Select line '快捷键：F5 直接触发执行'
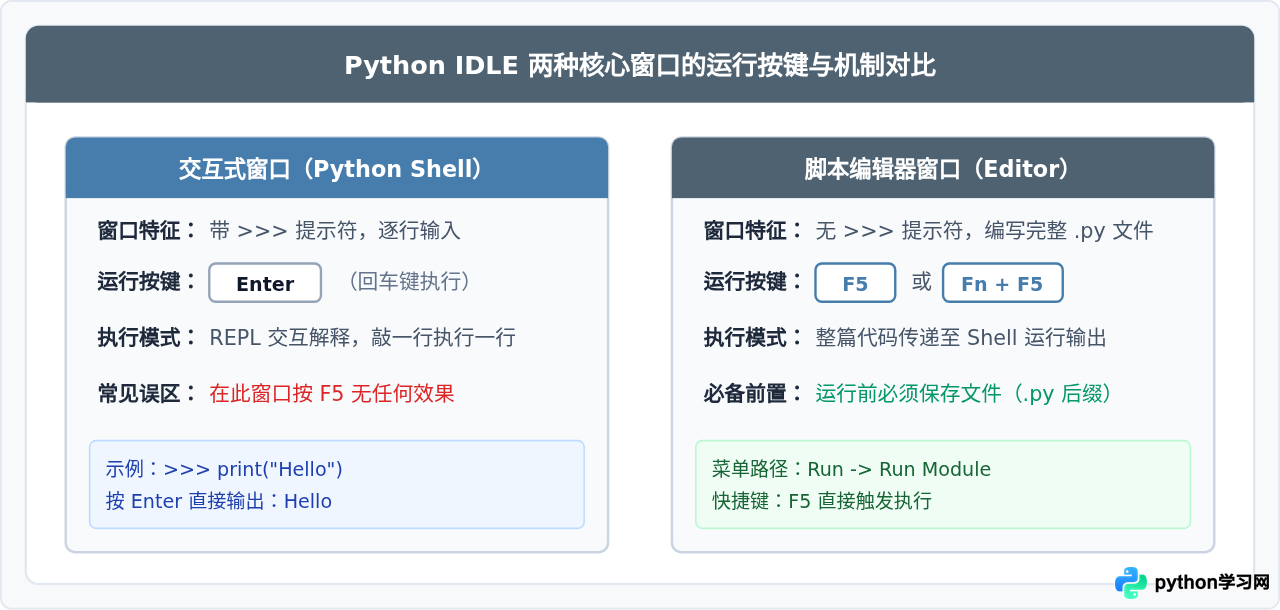Image resolution: width=1280 pixels, height=610 pixels. tap(821, 501)
